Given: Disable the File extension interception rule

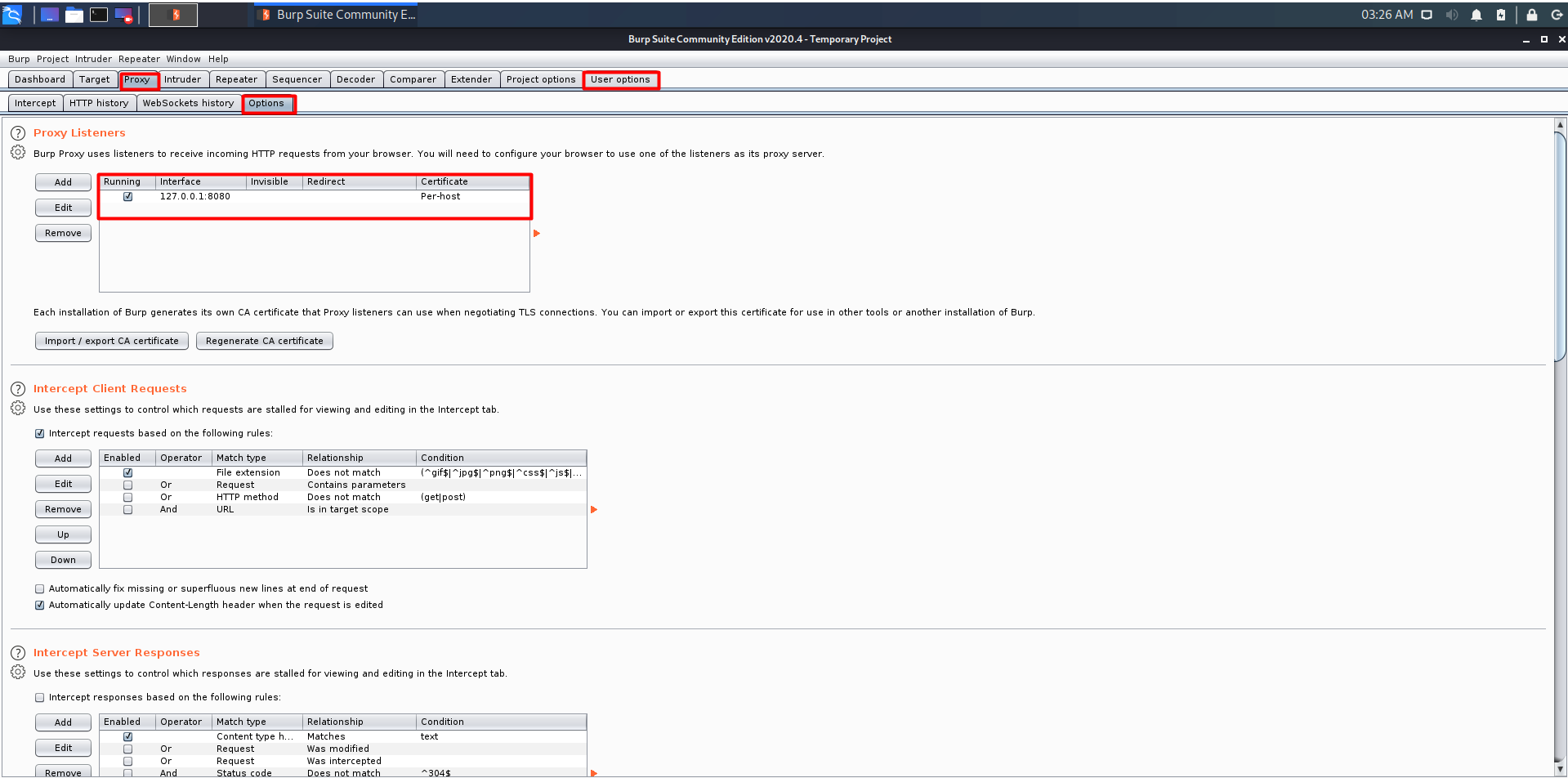Looking at the screenshot, I should (x=127, y=472).
